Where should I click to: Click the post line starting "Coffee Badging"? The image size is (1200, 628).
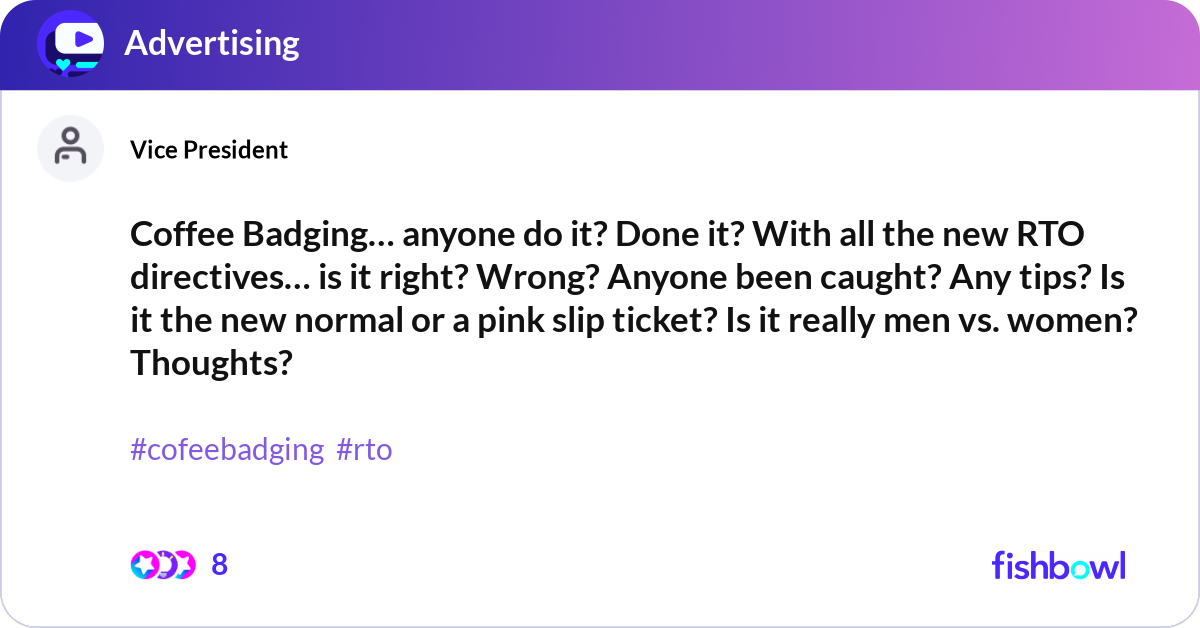point(608,238)
